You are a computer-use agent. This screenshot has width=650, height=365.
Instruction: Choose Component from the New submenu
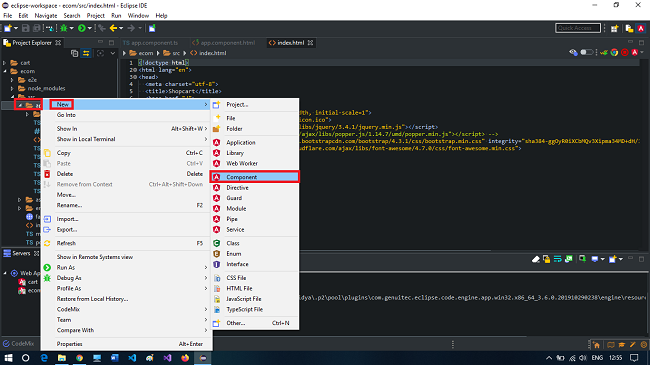click(254, 177)
